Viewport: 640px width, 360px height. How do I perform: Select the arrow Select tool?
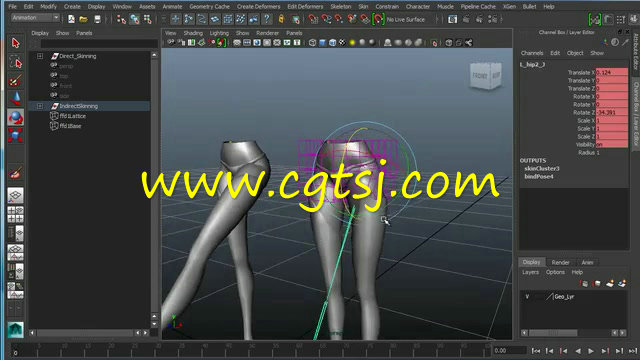click(x=16, y=43)
